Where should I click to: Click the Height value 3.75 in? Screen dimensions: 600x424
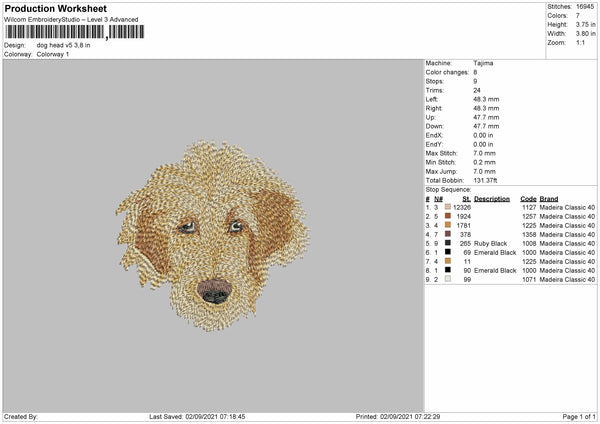pos(585,24)
